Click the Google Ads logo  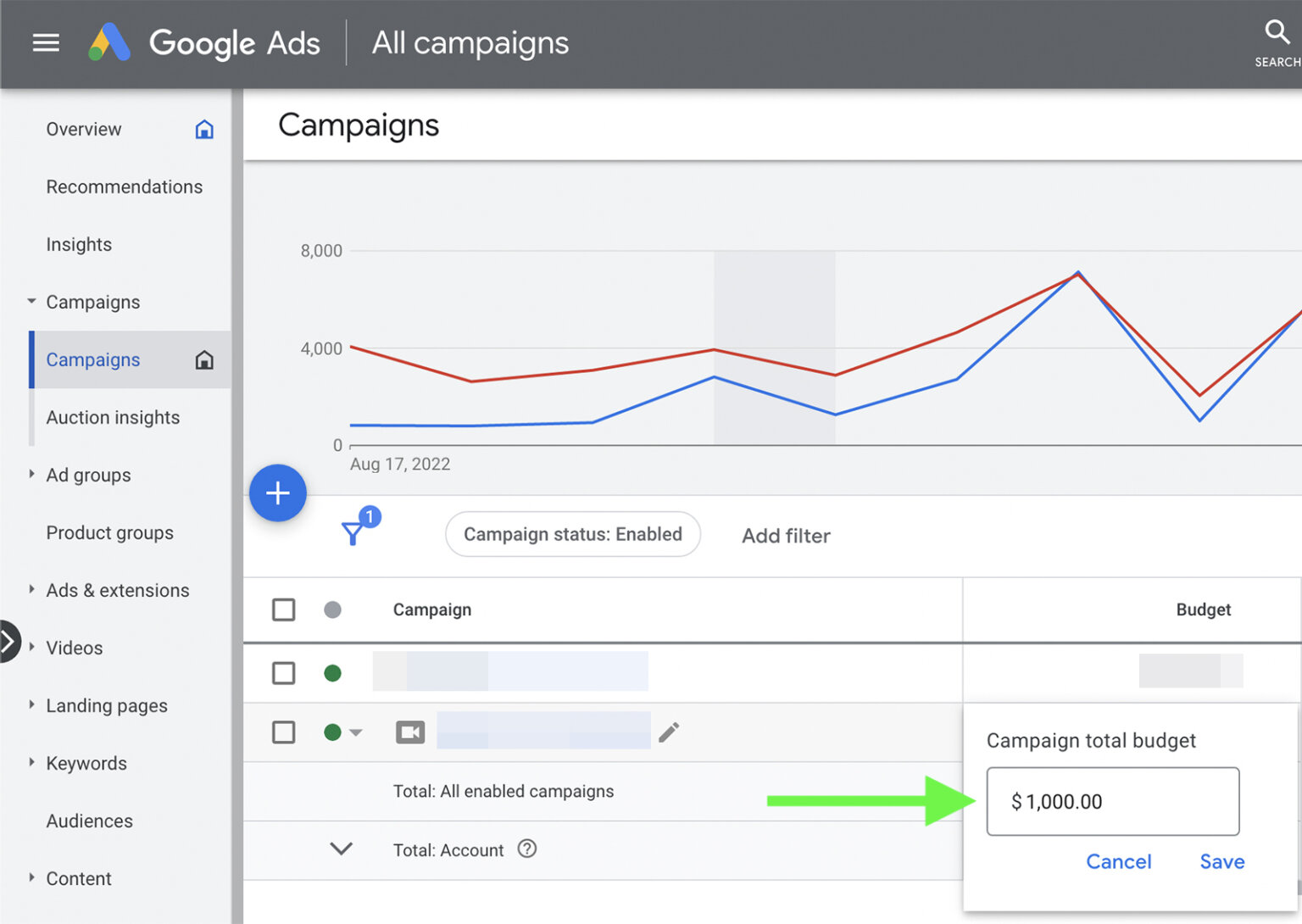(x=109, y=42)
